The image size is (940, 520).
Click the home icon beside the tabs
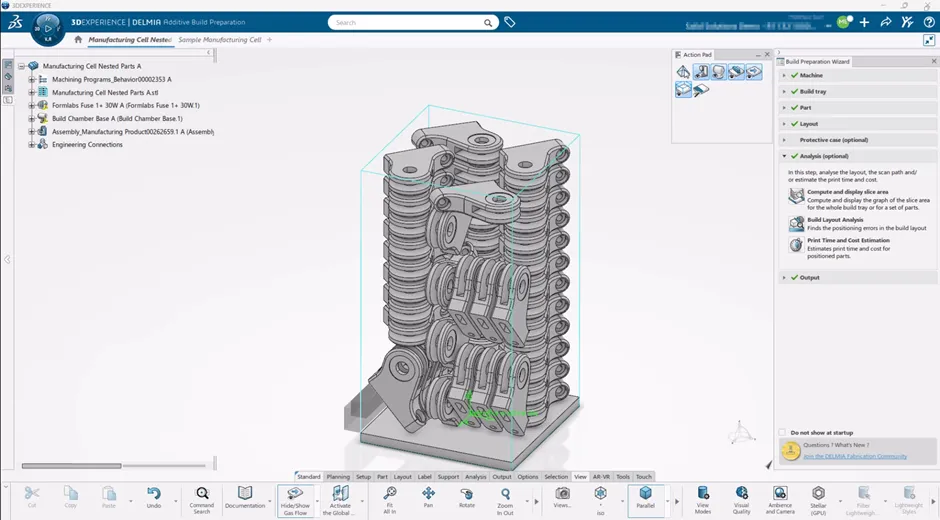coord(78,40)
